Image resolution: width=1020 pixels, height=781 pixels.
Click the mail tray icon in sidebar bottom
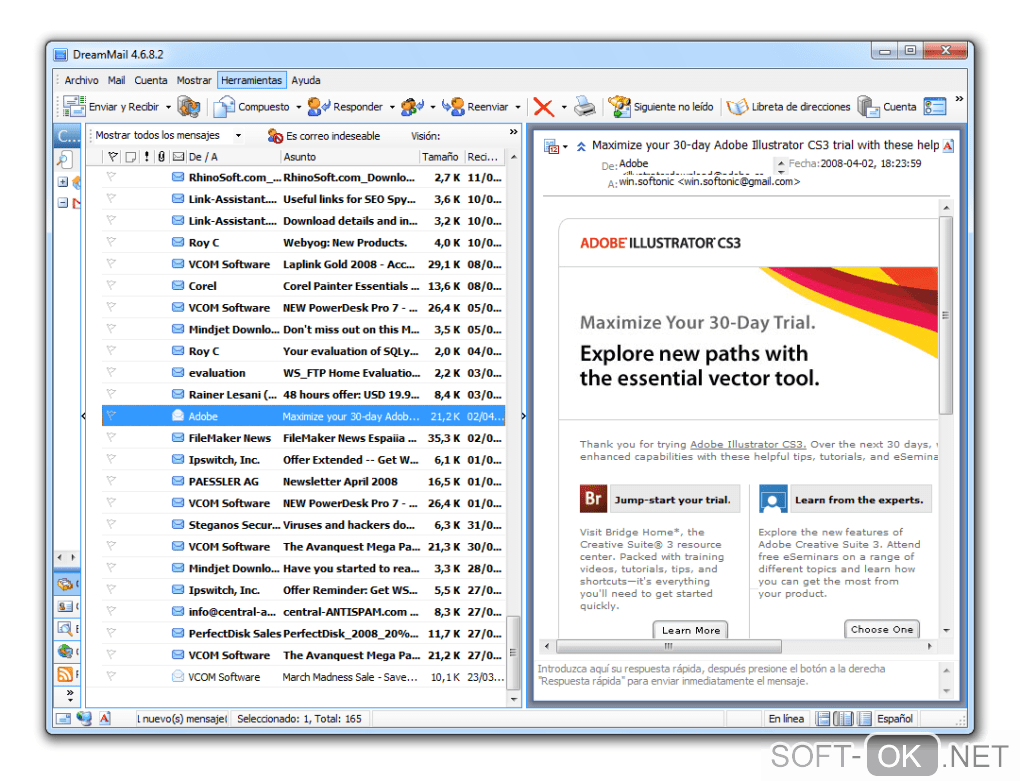pos(65,584)
